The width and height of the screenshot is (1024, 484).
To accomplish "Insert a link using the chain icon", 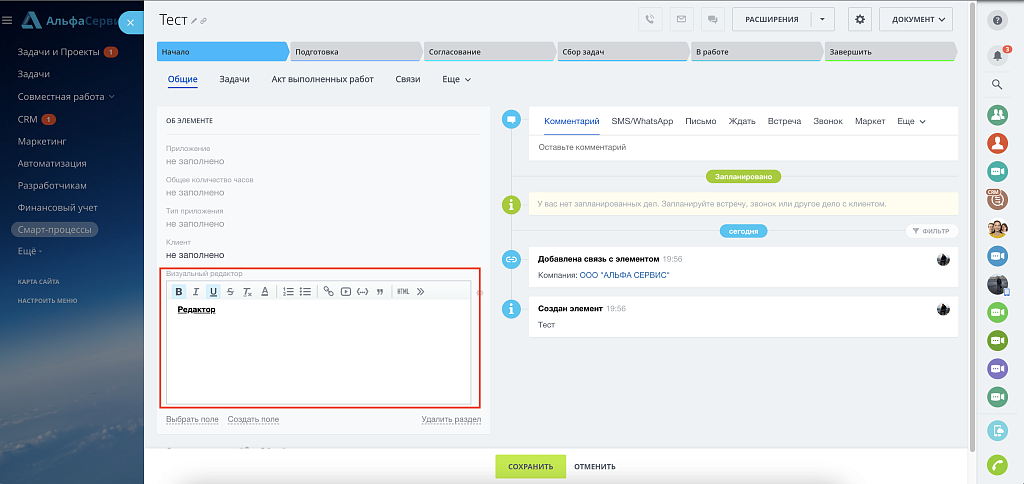I will click(x=328, y=292).
